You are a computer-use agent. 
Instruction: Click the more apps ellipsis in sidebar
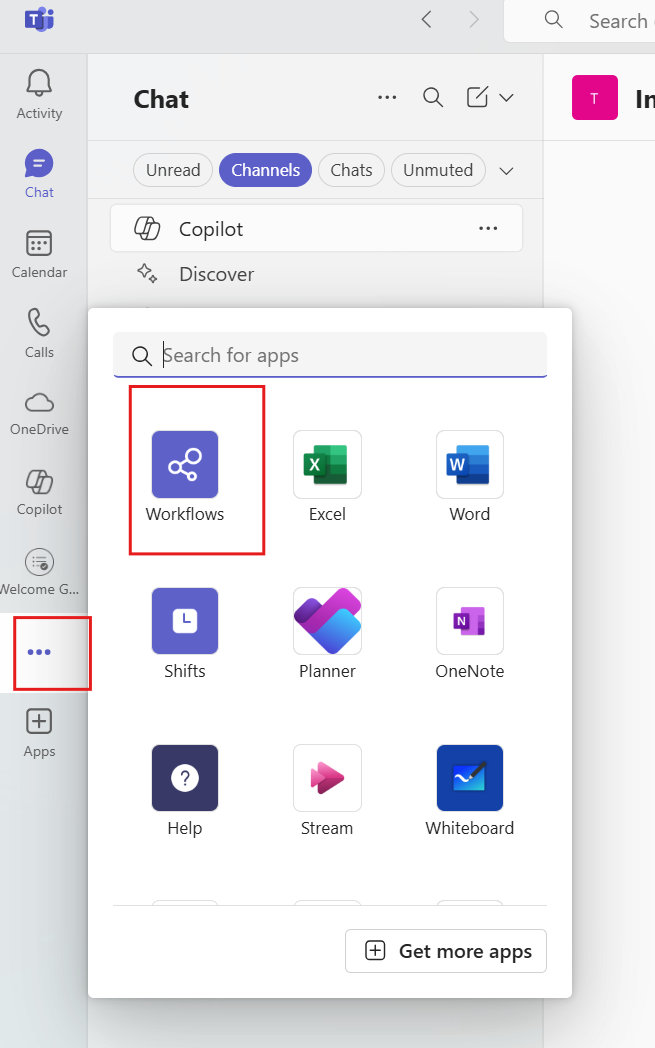(x=39, y=652)
